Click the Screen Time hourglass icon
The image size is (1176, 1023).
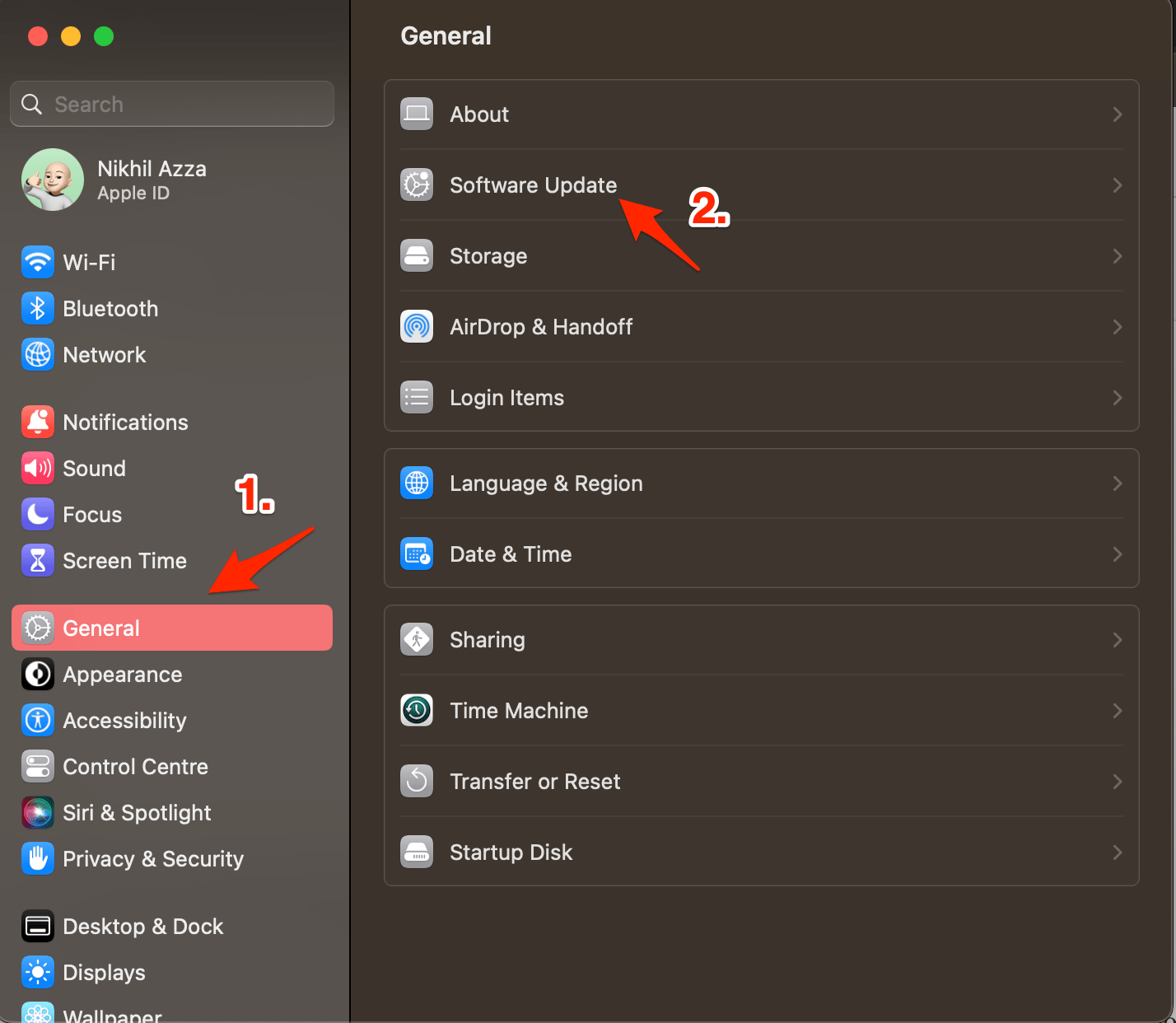pos(38,561)
